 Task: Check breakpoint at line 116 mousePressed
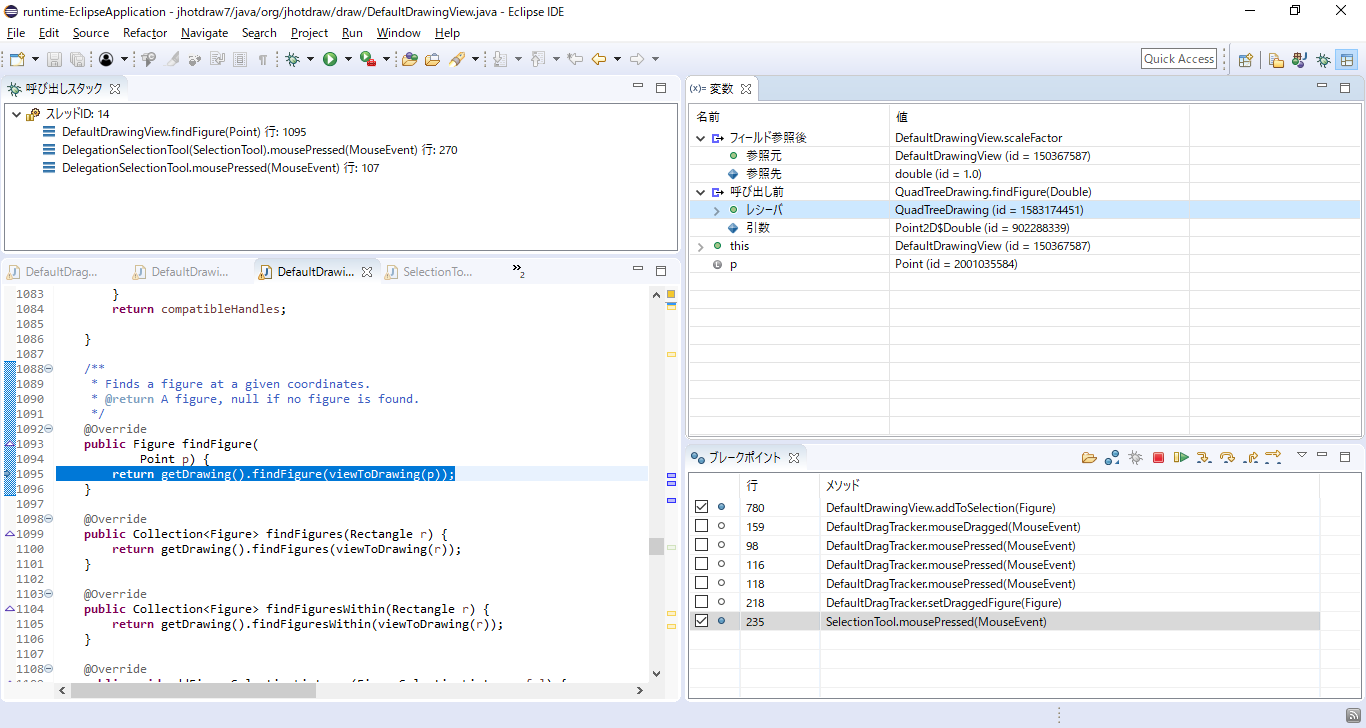(702, 565)
